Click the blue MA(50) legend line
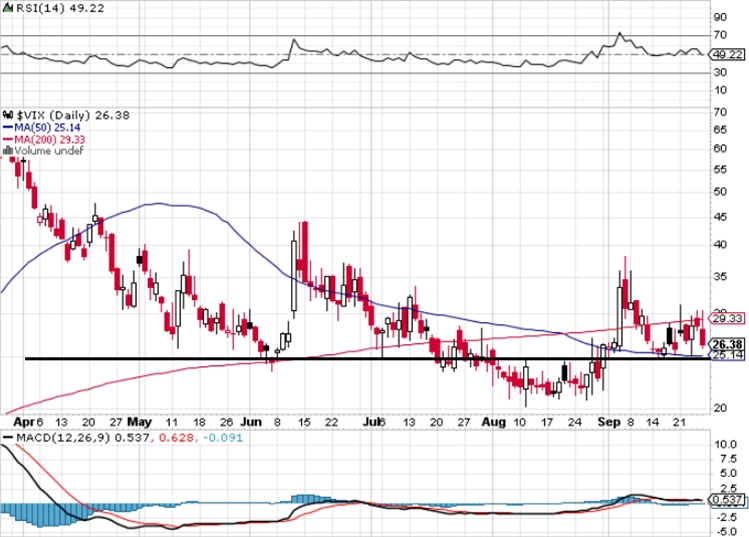749x537 pixels. click(8, 128)
